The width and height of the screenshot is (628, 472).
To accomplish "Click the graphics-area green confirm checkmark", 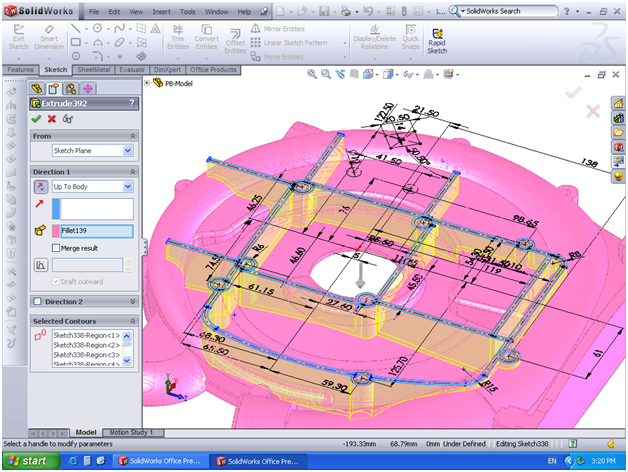I will point(573,92).
